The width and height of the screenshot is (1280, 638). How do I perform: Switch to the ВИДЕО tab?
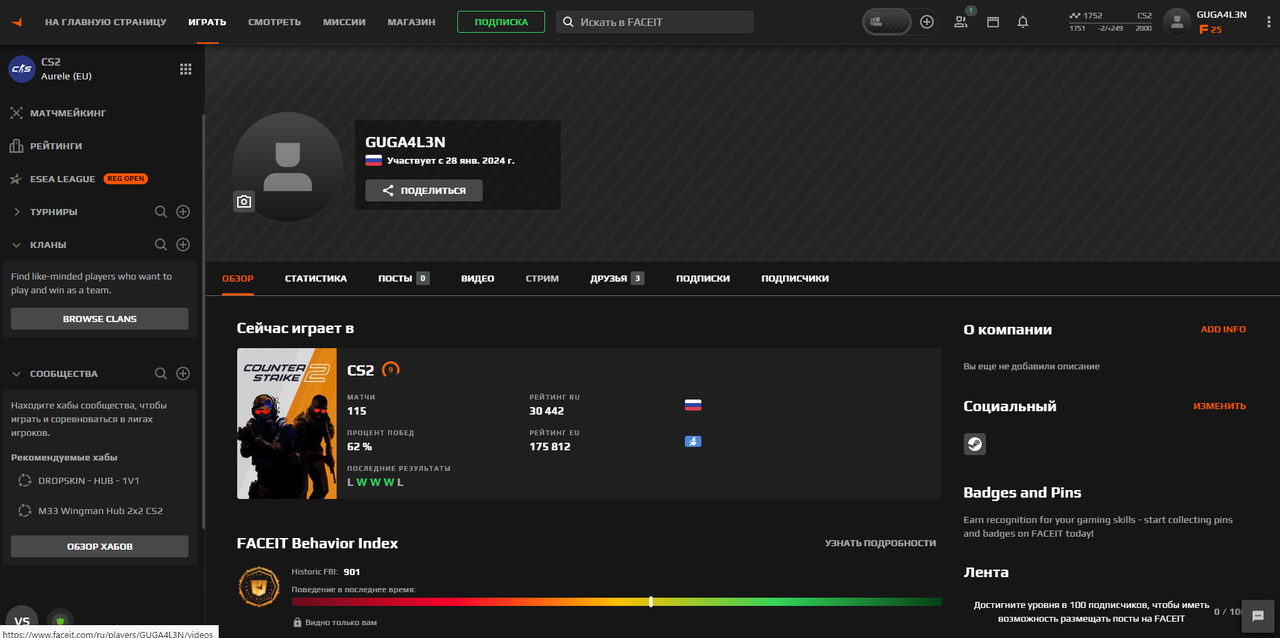[478, 278]
